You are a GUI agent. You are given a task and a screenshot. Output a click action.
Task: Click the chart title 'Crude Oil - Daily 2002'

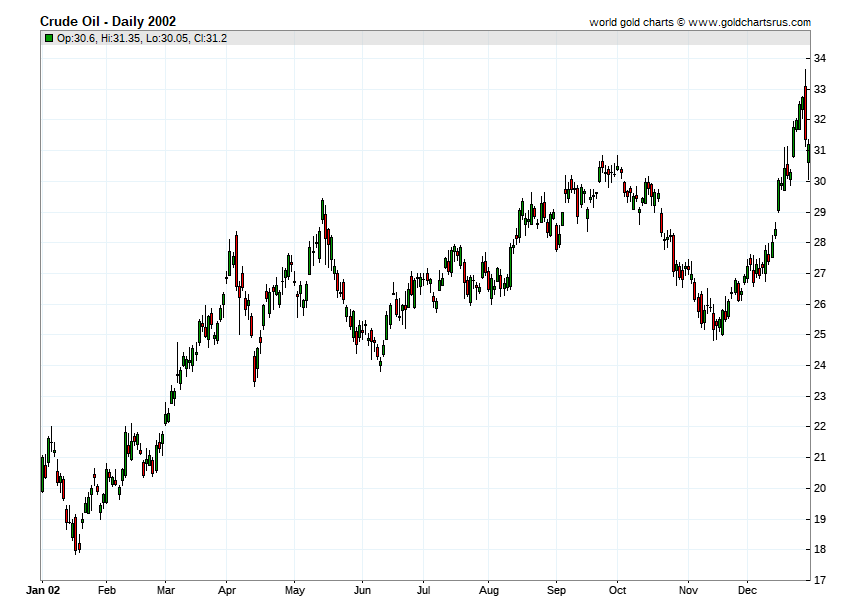108,21
